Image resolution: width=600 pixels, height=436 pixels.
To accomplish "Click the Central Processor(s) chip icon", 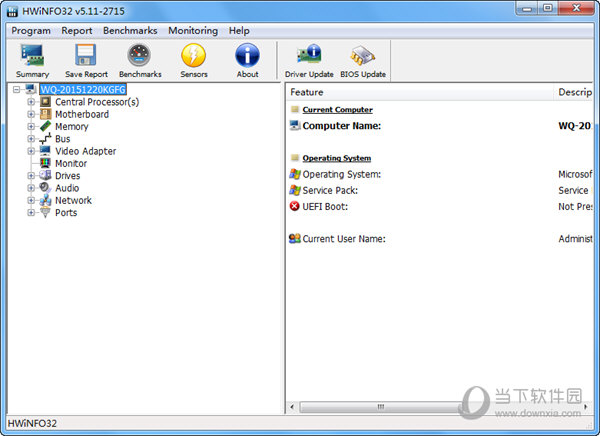I will click(x=45, y=102).
